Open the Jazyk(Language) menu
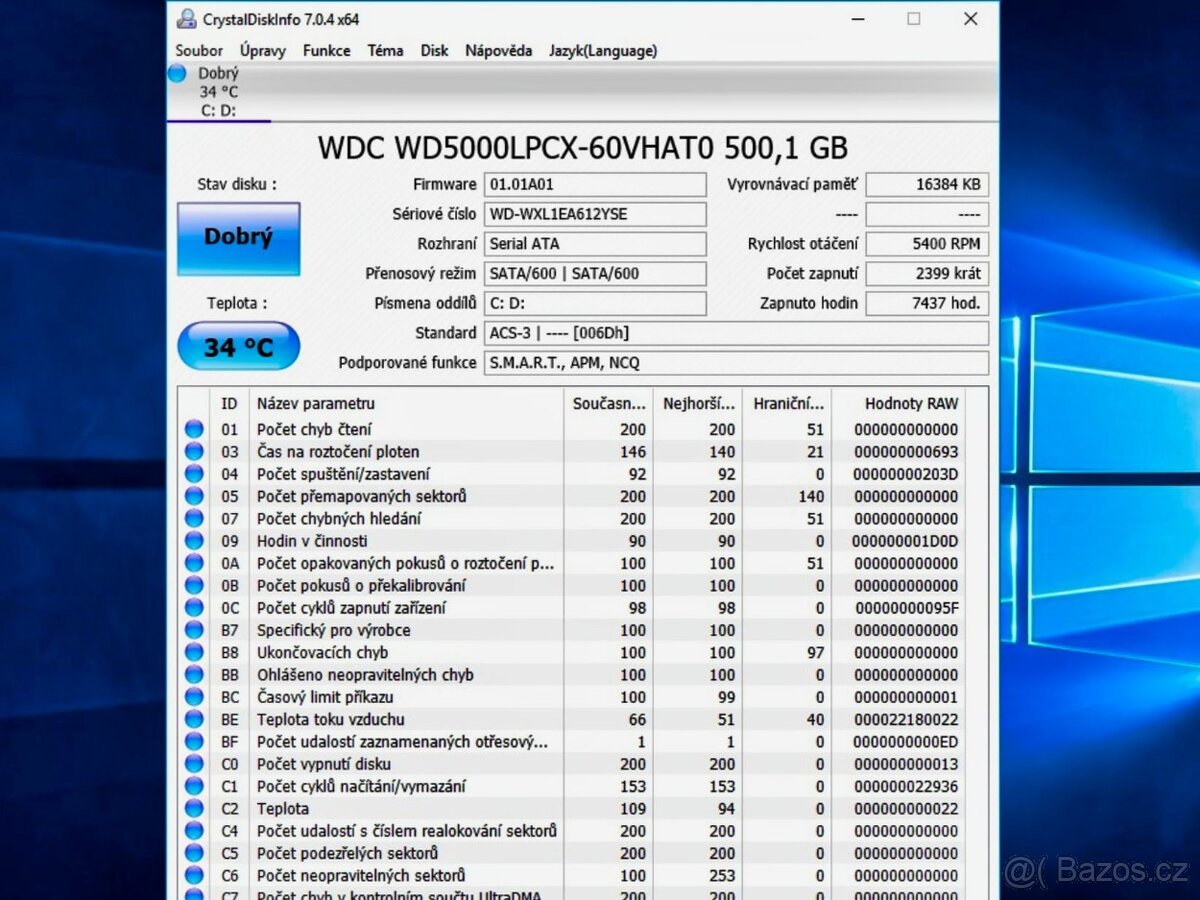Viewport: 1200px width, 900px height. 602,50
